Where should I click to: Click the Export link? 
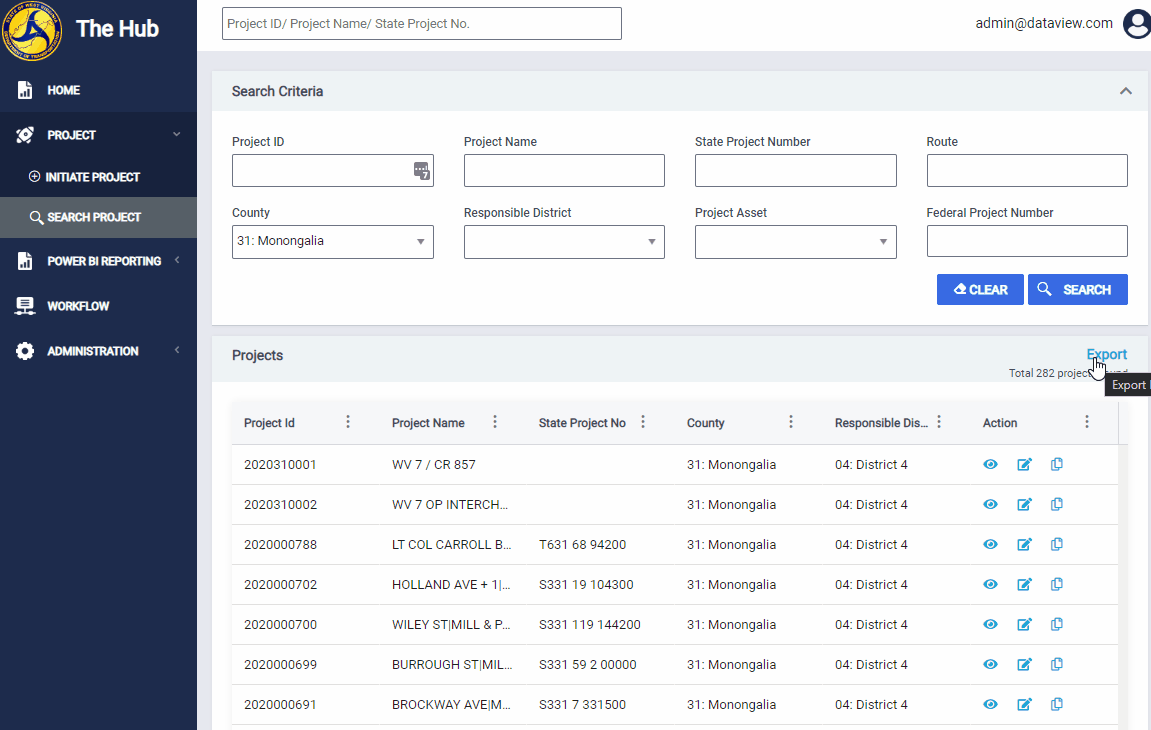click(x=1106, y=354)
